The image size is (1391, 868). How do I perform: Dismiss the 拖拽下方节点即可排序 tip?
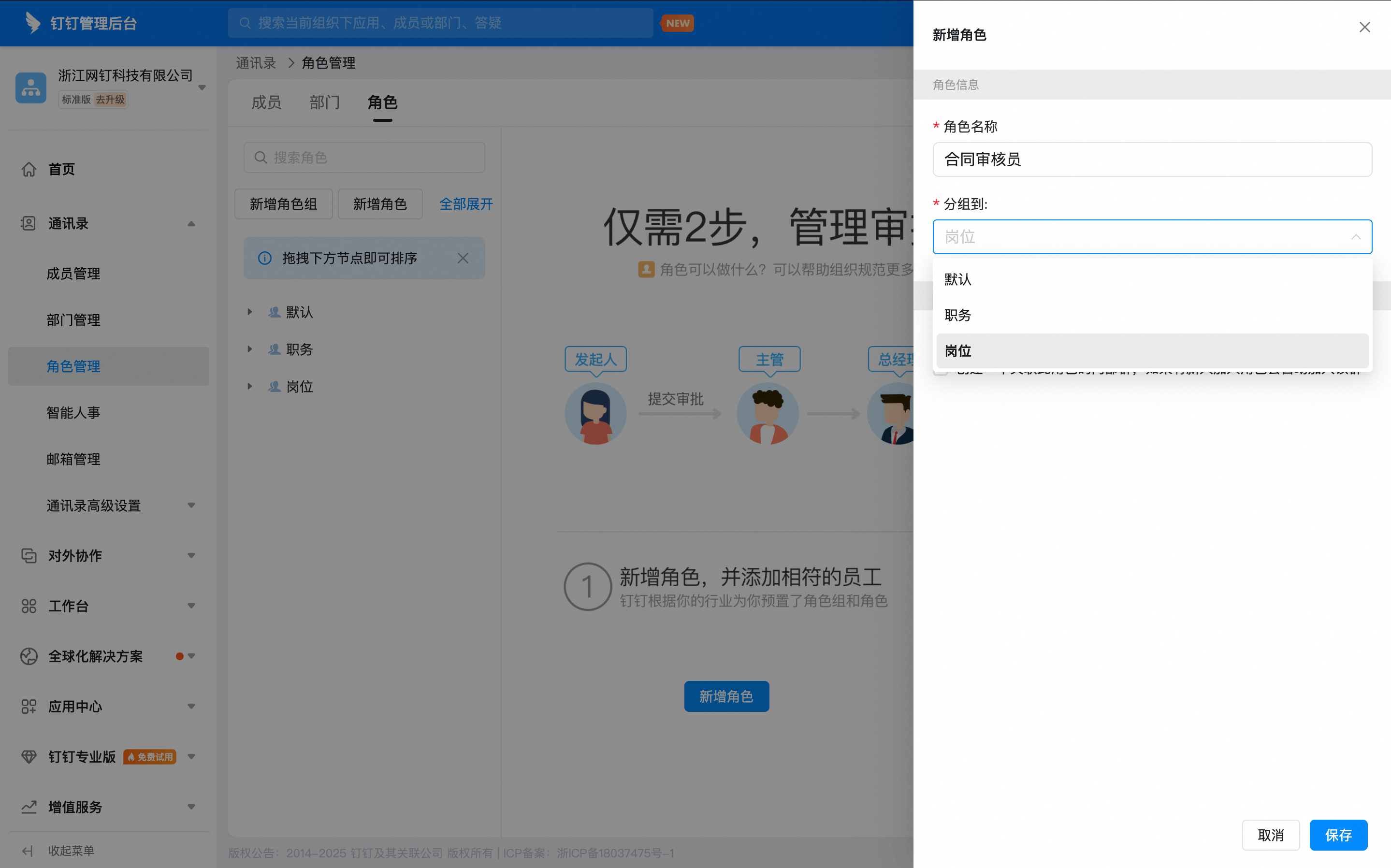463,259
